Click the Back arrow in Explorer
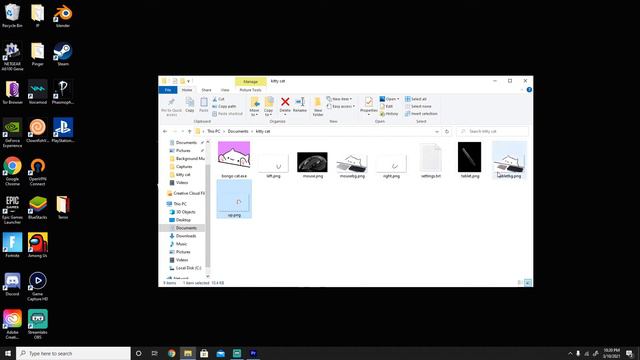Image resolution: width=640 pixels, height=360 pixels. pos(165,131)
